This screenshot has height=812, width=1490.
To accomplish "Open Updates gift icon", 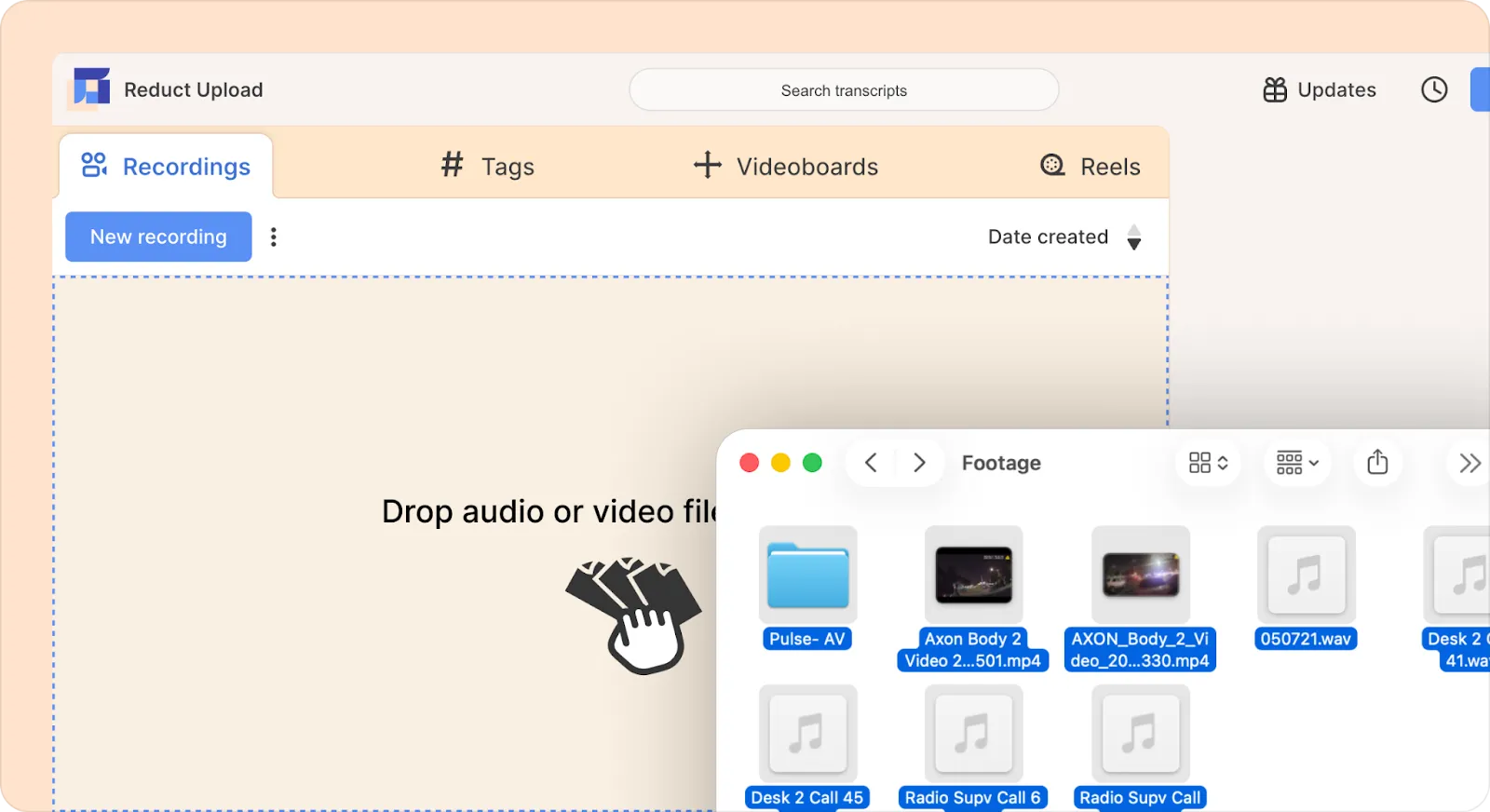I will (x=1275, y=89).
